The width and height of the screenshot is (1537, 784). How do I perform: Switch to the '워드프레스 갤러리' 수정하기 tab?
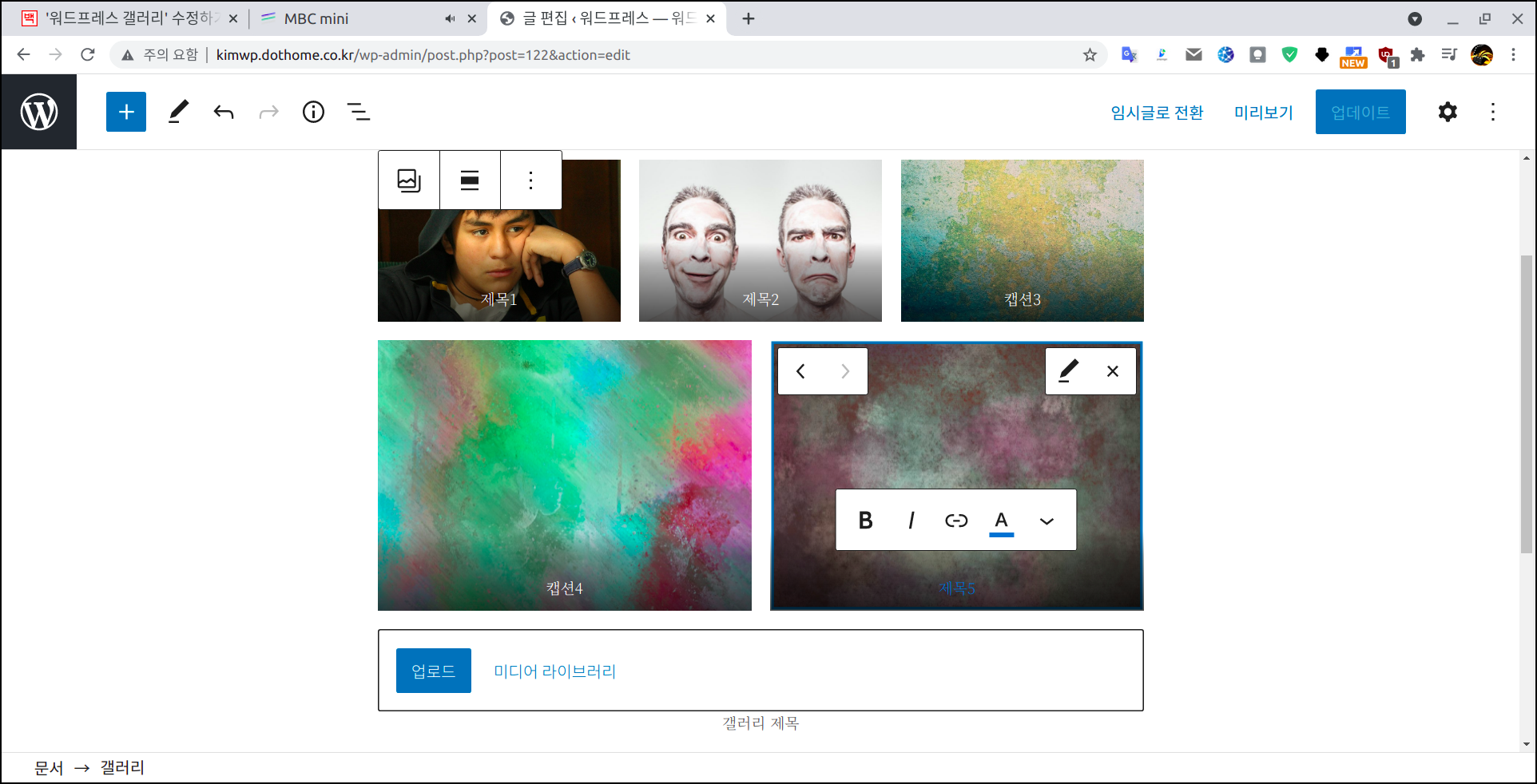coord(128,18)
